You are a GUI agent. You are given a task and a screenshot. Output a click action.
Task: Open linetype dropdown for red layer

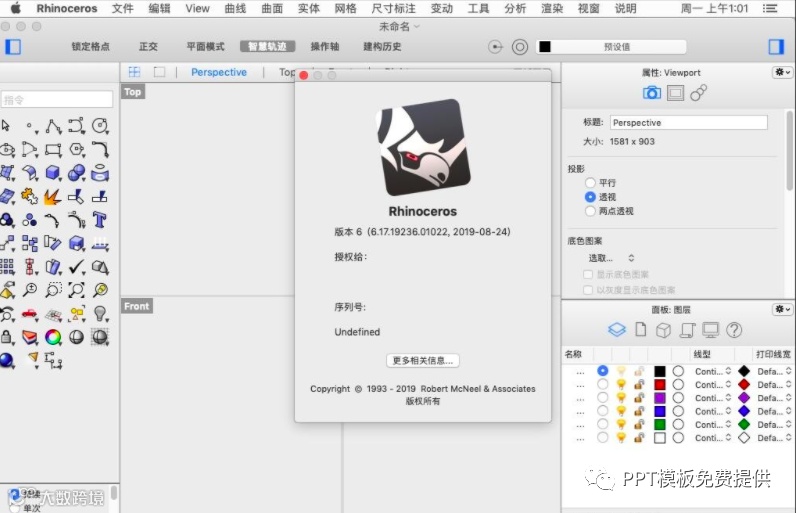713,384
